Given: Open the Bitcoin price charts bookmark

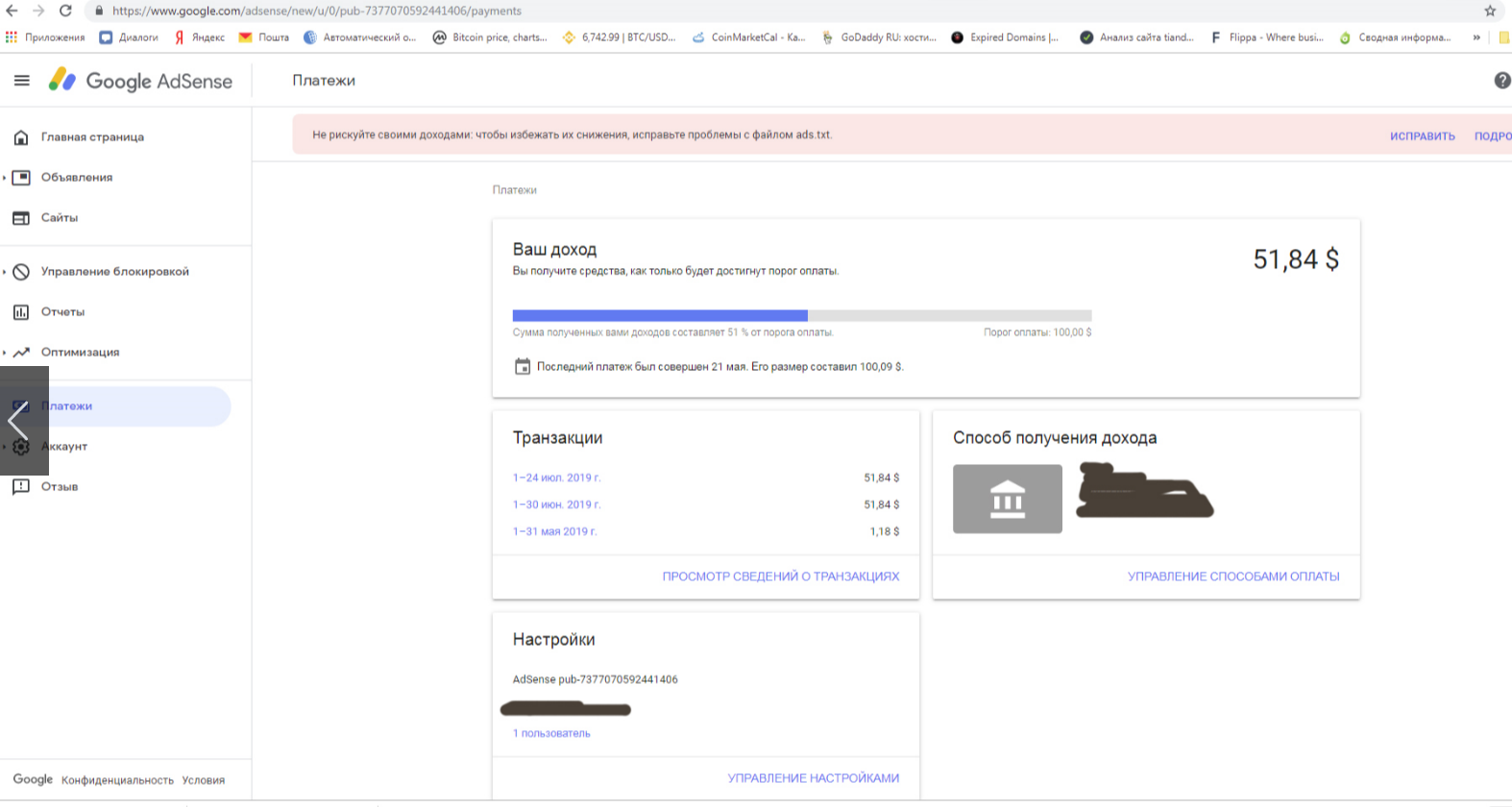Looking at the screenshot, I should (490, 37).
